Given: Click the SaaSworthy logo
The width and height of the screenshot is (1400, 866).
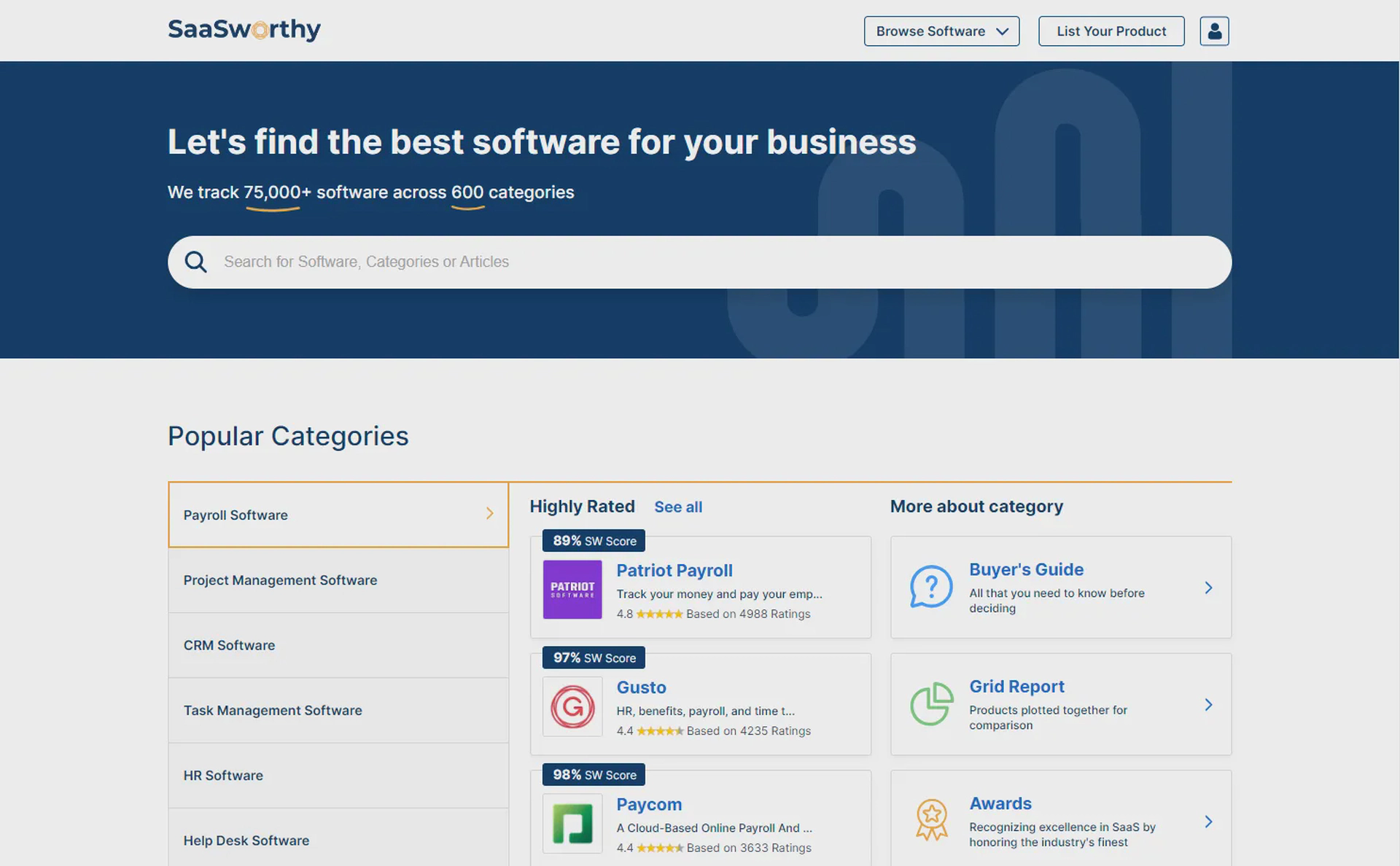Looking at the screenshot, I should coord(244,30).
